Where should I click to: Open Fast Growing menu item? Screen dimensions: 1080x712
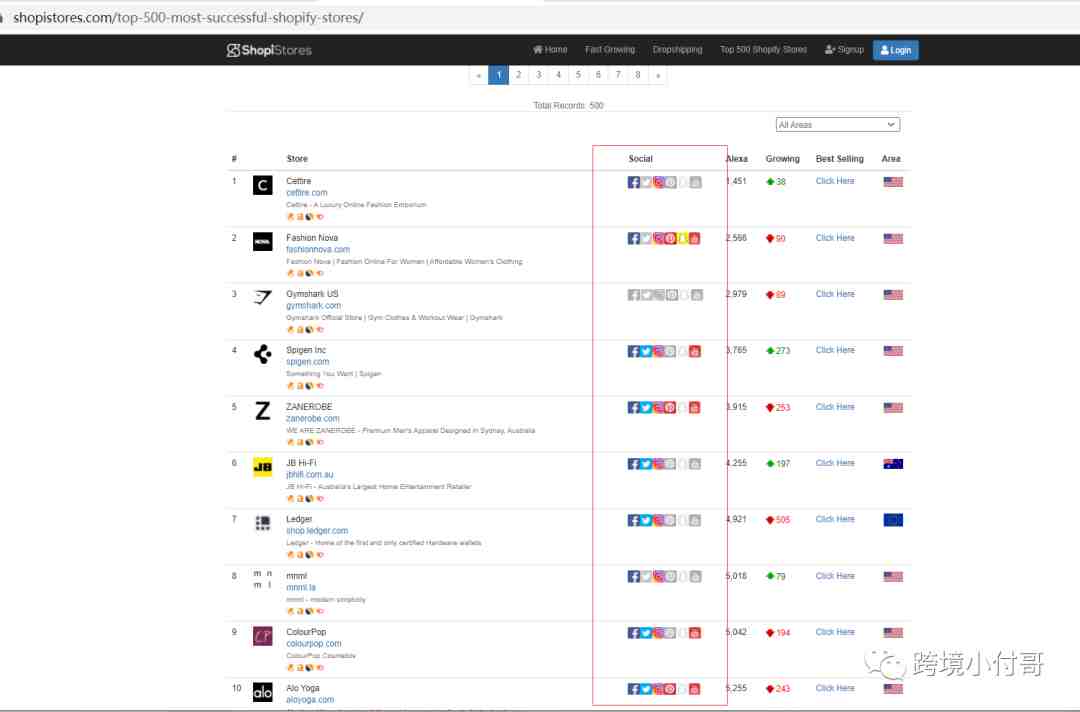pos(610,50)
